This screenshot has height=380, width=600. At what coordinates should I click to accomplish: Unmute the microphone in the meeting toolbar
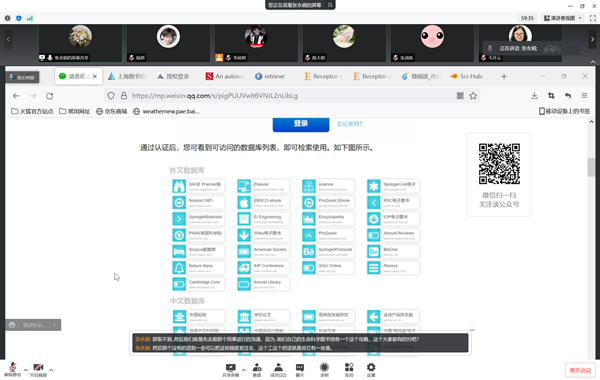click(13, 369)
